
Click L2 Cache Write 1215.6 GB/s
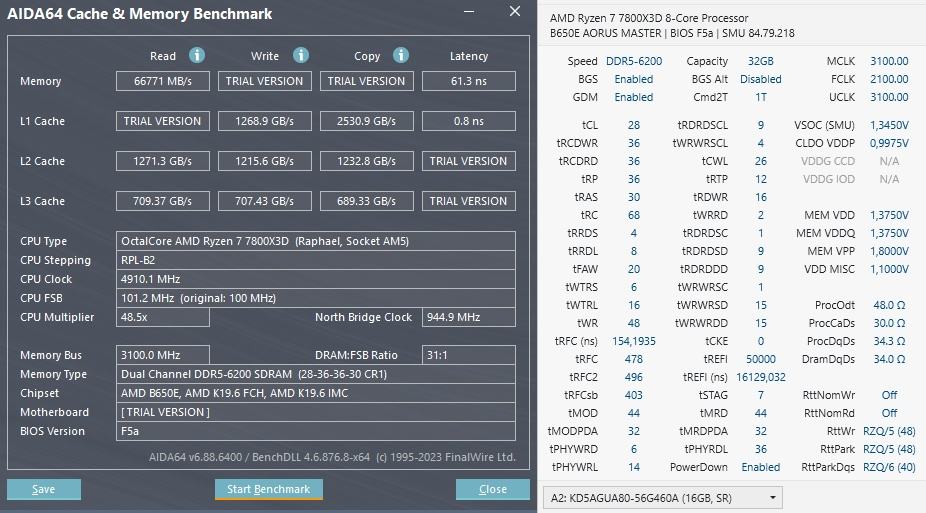[265, 161]
